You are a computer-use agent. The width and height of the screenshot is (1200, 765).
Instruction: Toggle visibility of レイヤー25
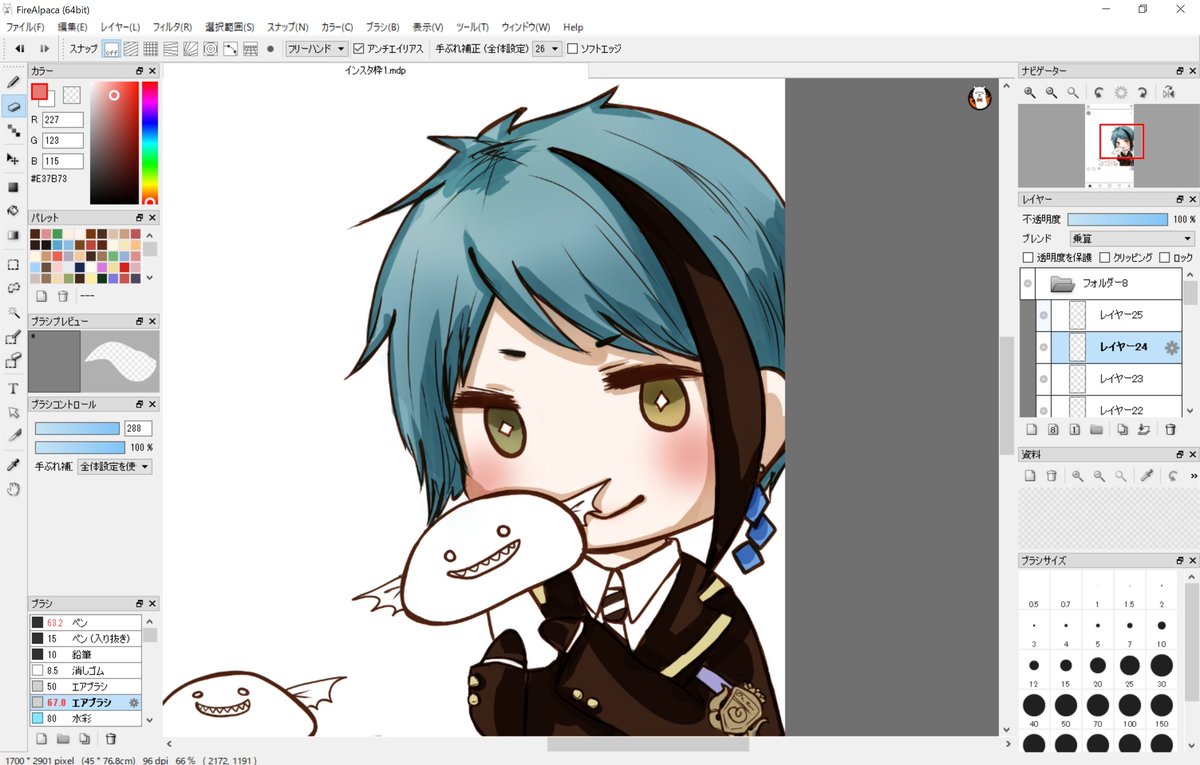coord(1043,315)
